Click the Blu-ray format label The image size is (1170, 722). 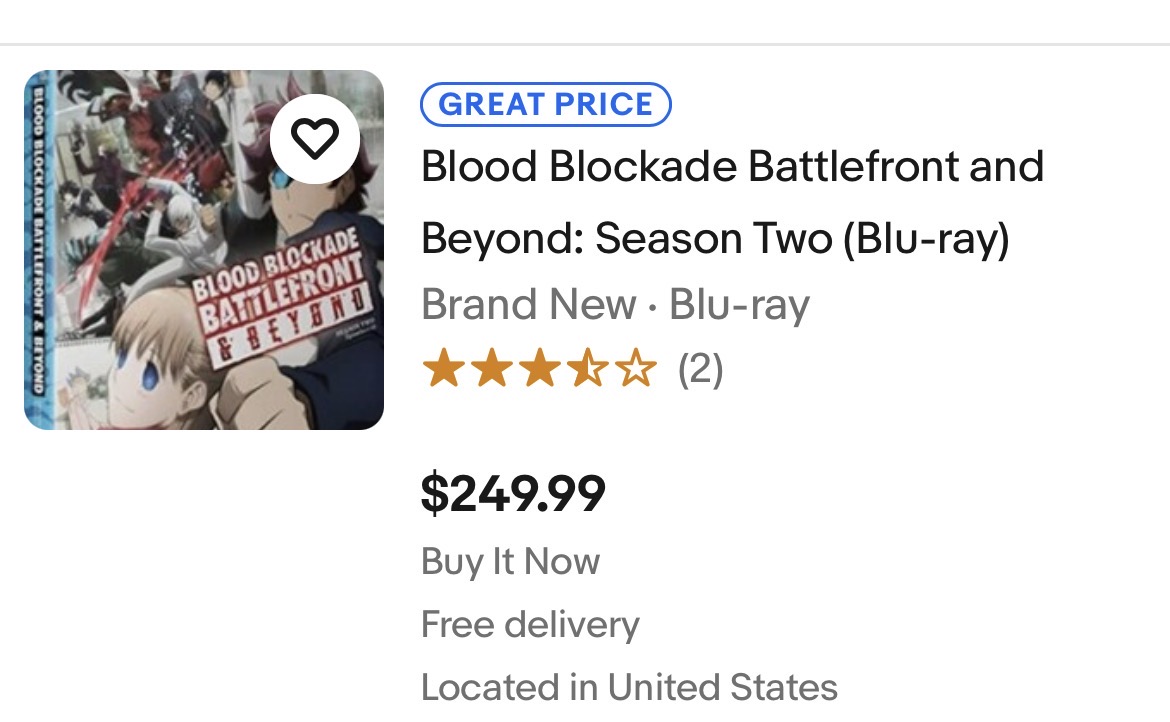[739, 305]
